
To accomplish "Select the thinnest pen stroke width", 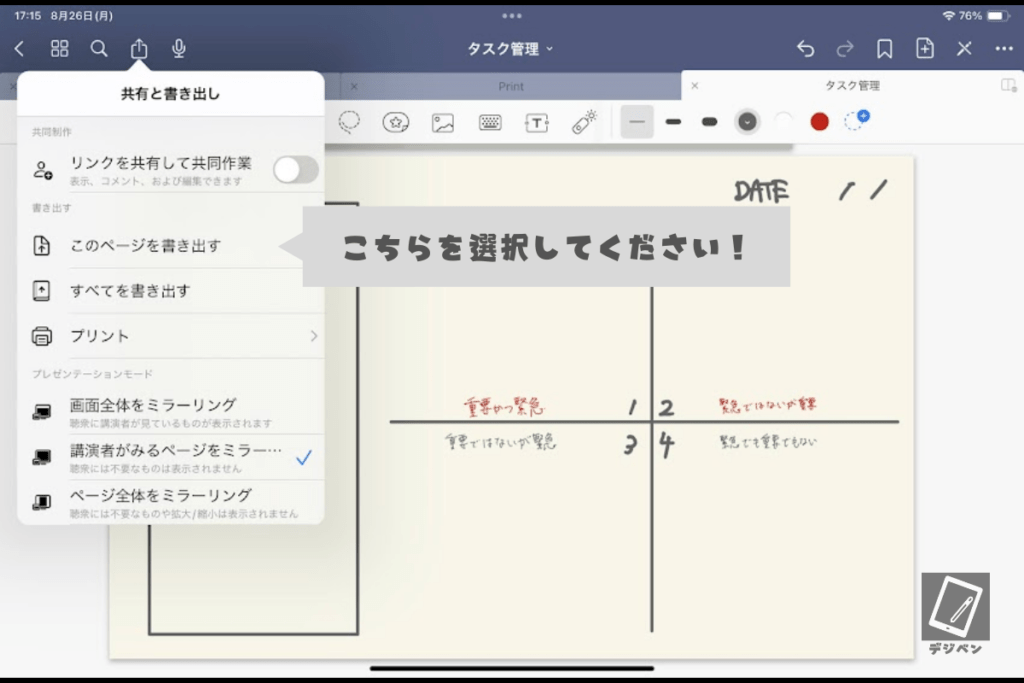I will (x=637, y=122).
